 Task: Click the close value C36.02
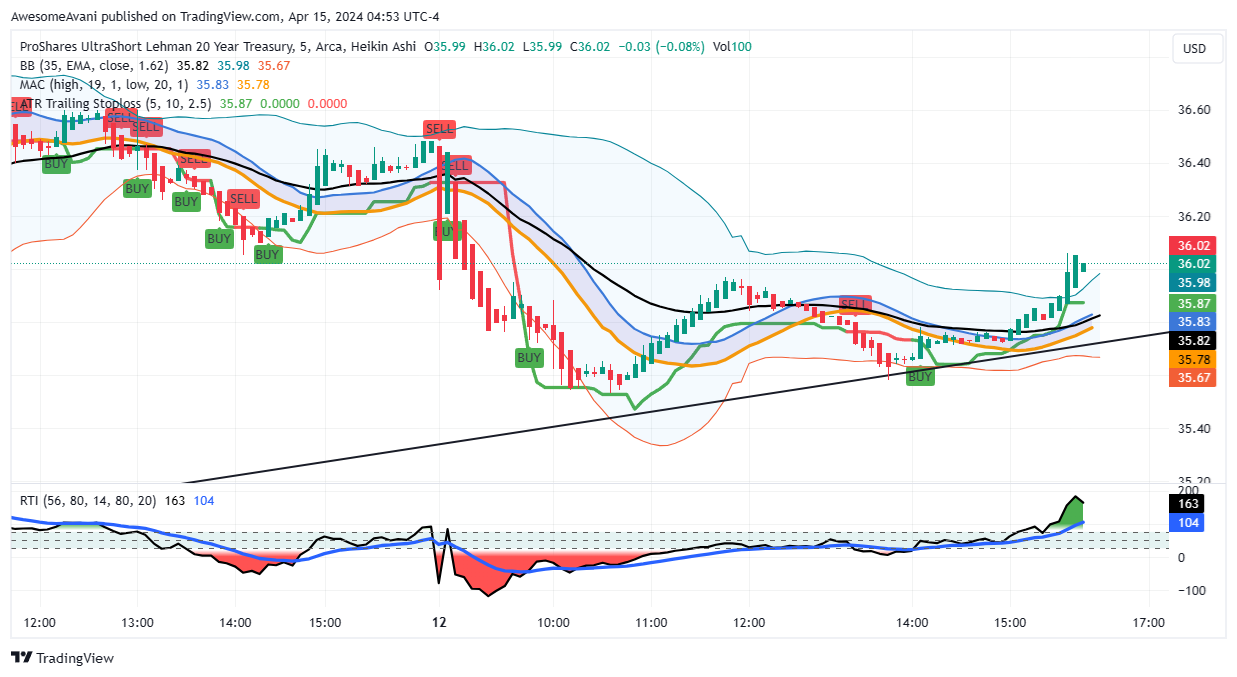pos(592,47)
